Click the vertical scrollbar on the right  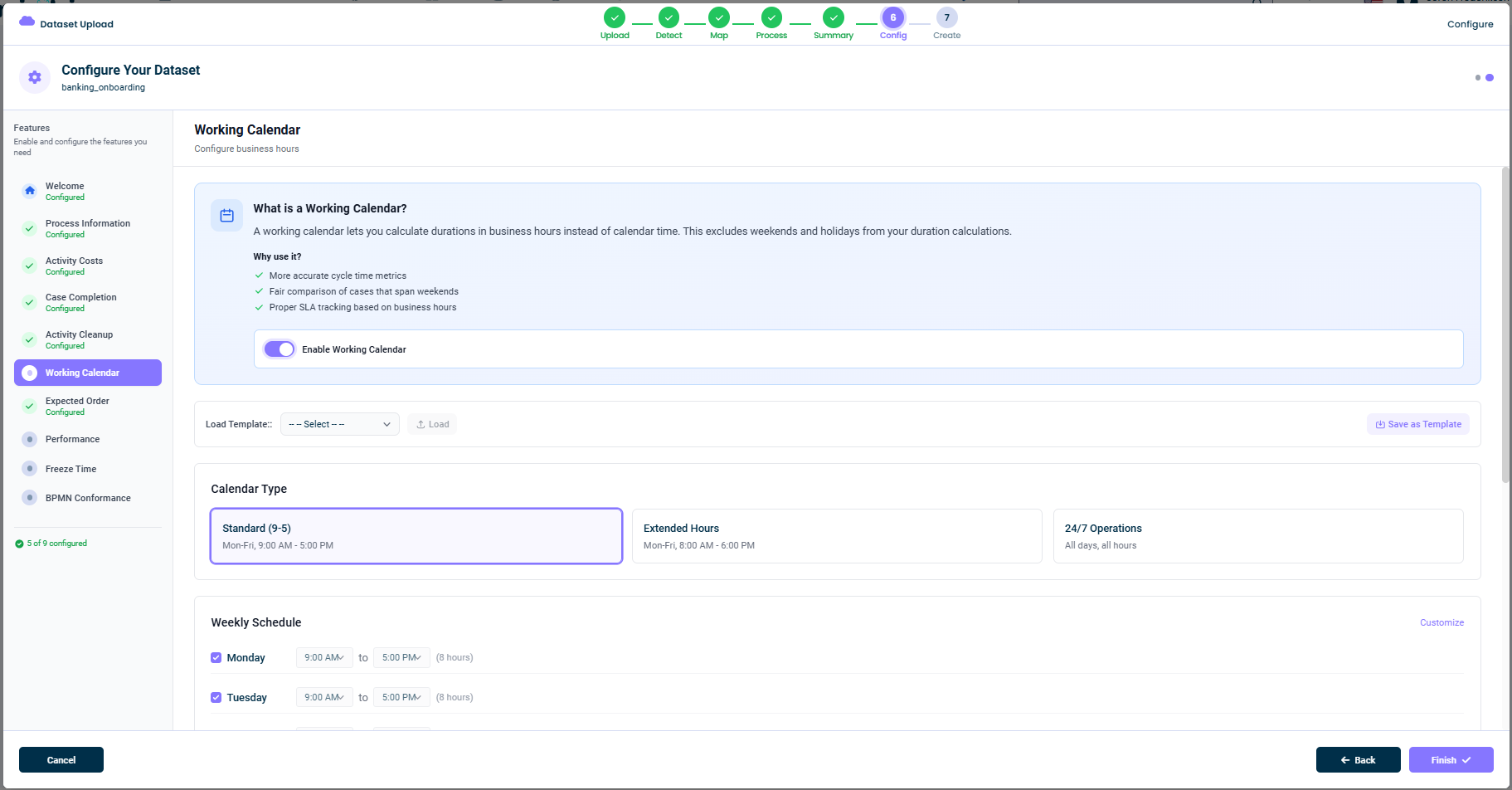tap(1506, 324)
